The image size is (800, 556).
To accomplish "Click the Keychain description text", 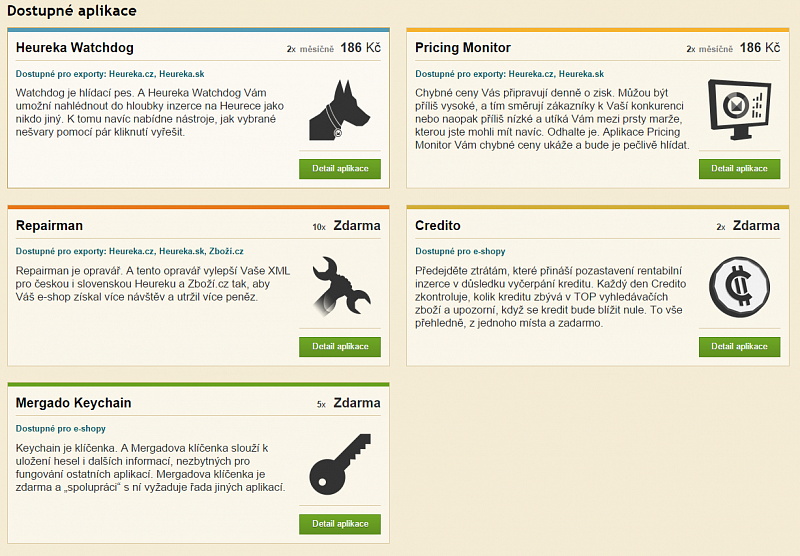I will pos(150,467).
